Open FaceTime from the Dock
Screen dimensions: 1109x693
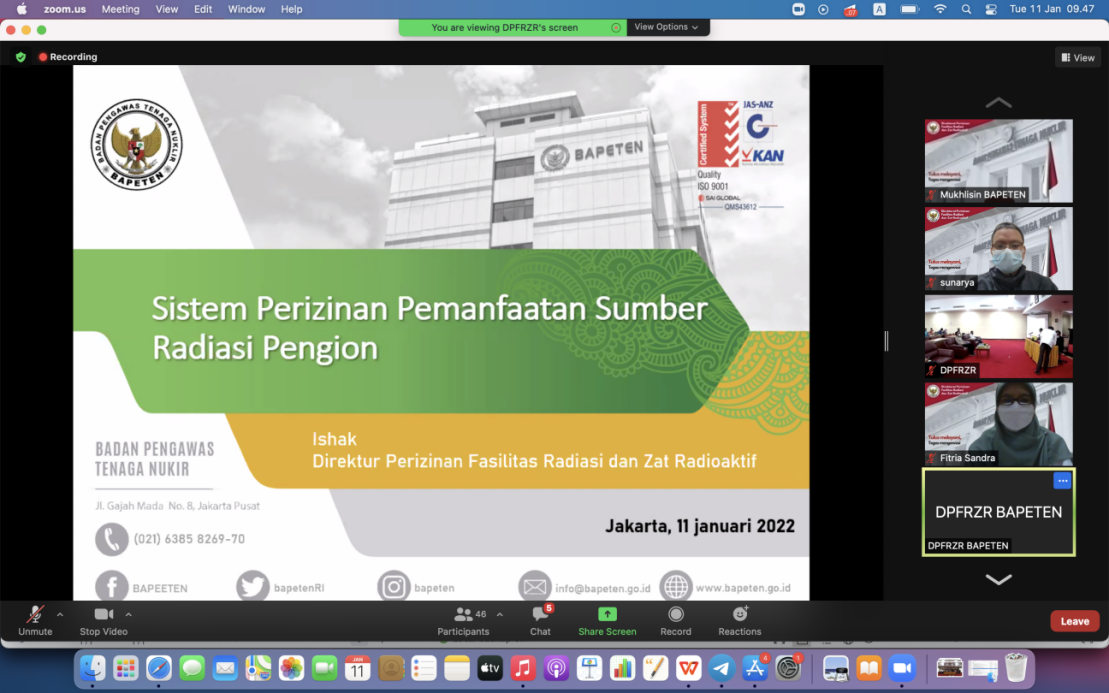coord(325,668)
